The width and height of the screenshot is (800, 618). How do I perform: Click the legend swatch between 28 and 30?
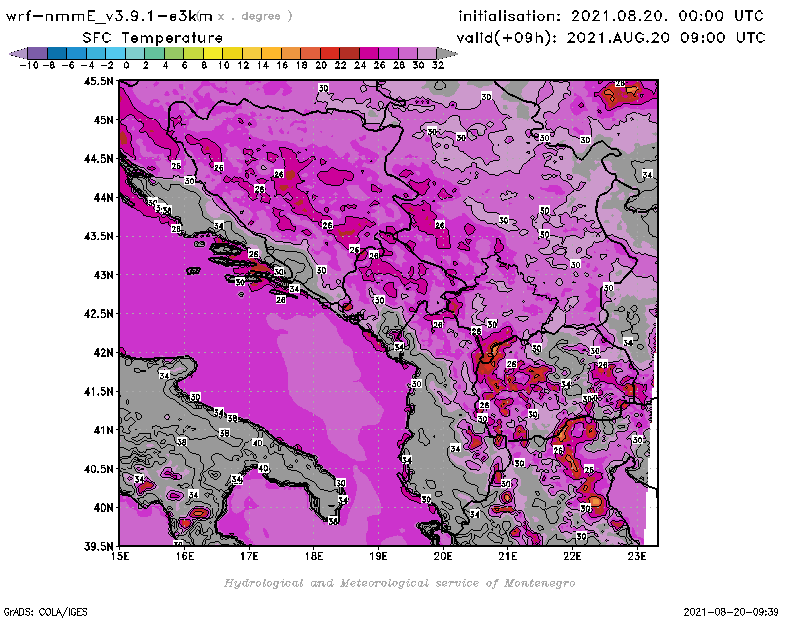point(408,53)
